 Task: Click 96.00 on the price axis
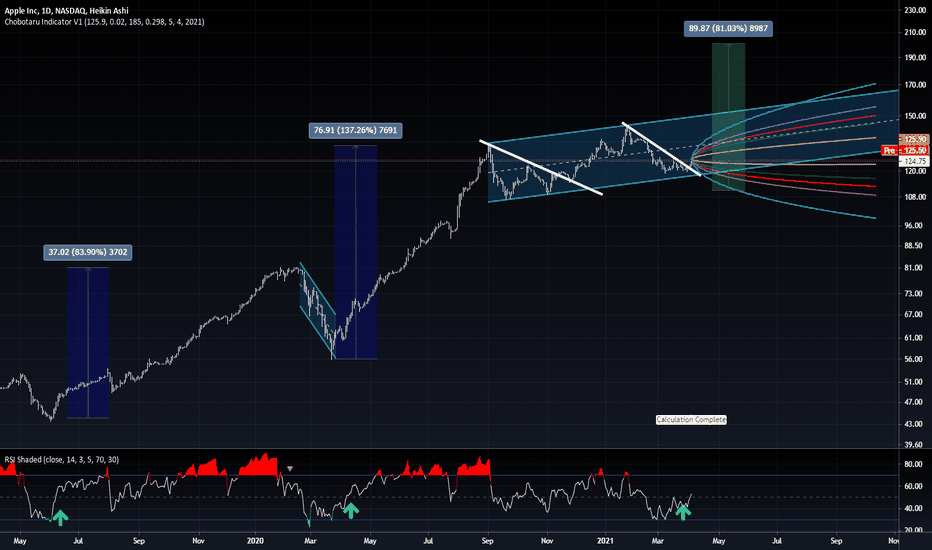[913, 226]
